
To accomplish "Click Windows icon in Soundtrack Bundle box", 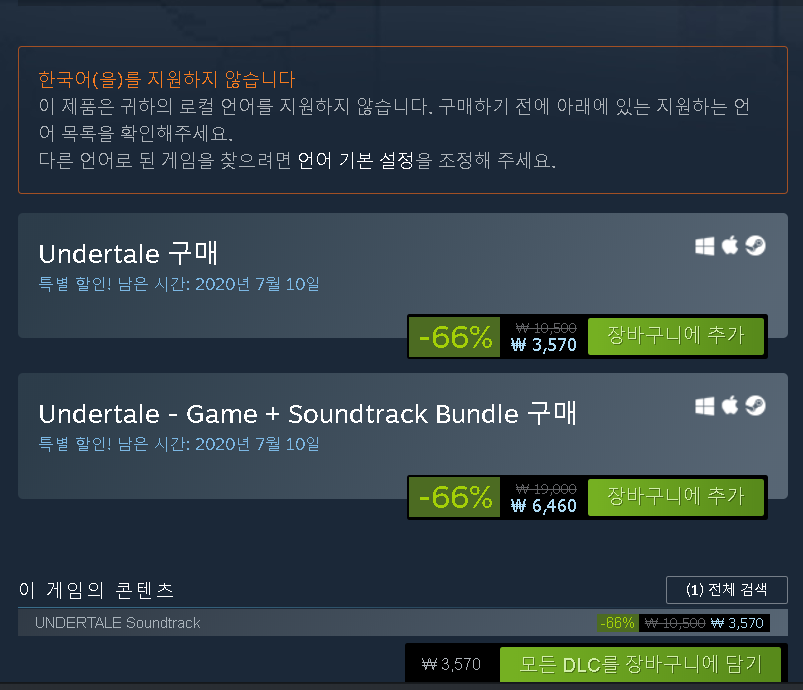I will coord(705,406).
